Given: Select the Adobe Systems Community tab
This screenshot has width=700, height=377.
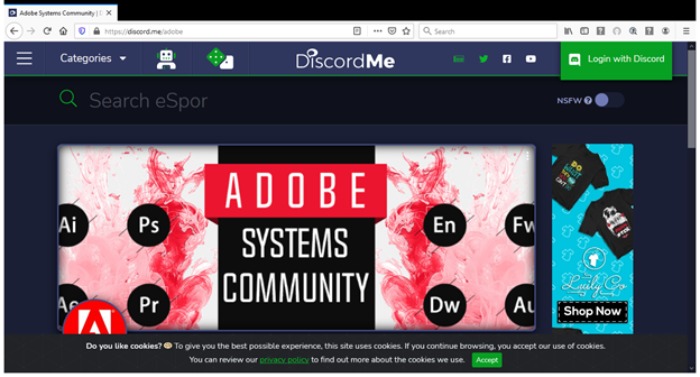Looking at the screenshot, I should coord(62,13).
